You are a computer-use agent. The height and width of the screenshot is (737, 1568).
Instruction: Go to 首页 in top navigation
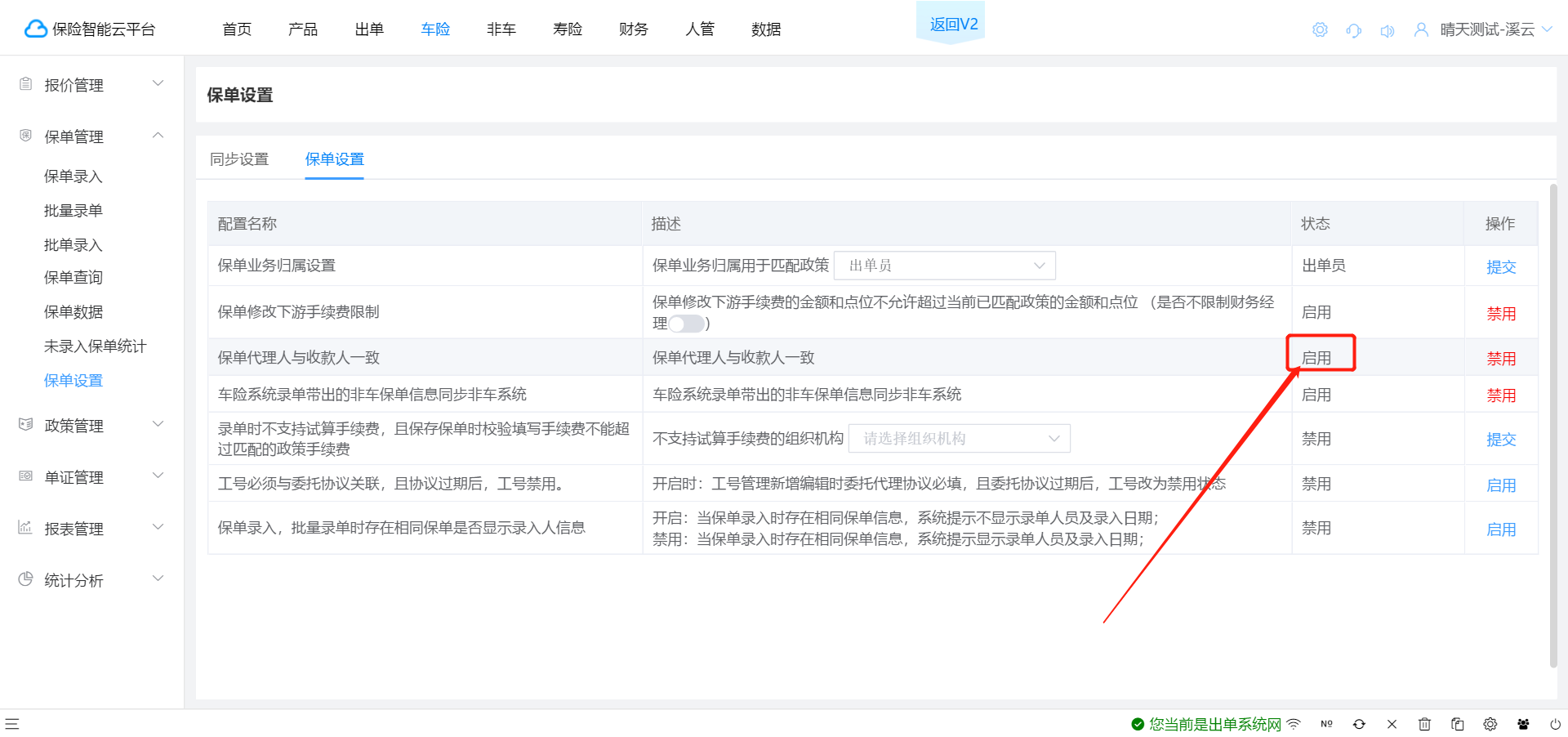coord(237,29)
